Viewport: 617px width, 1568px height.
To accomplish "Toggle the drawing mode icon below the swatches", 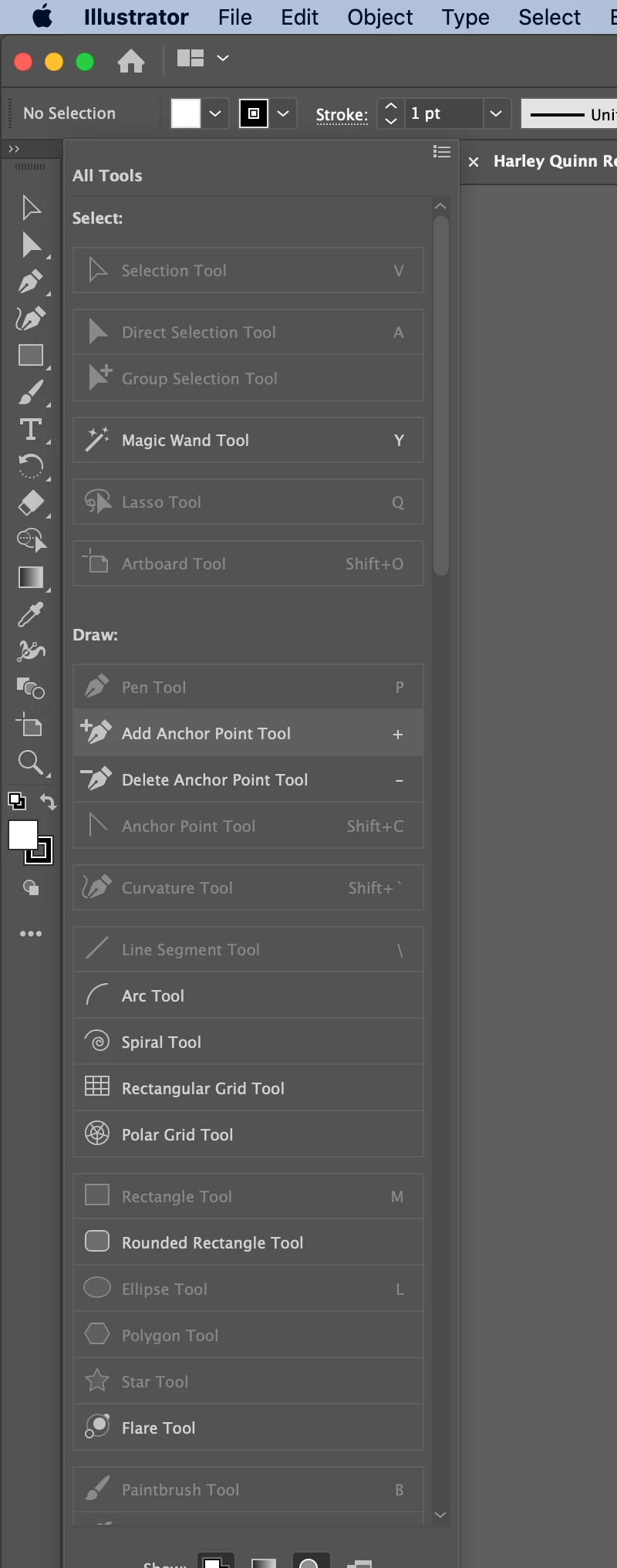I will (31, 888).
